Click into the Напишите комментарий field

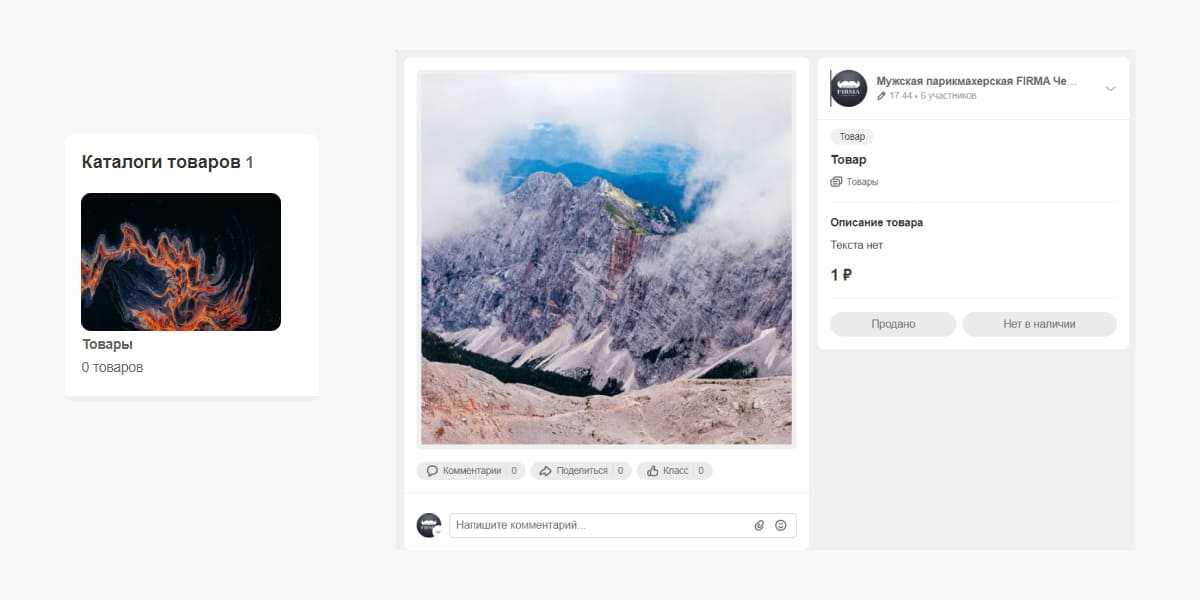(x=600, y=525)
